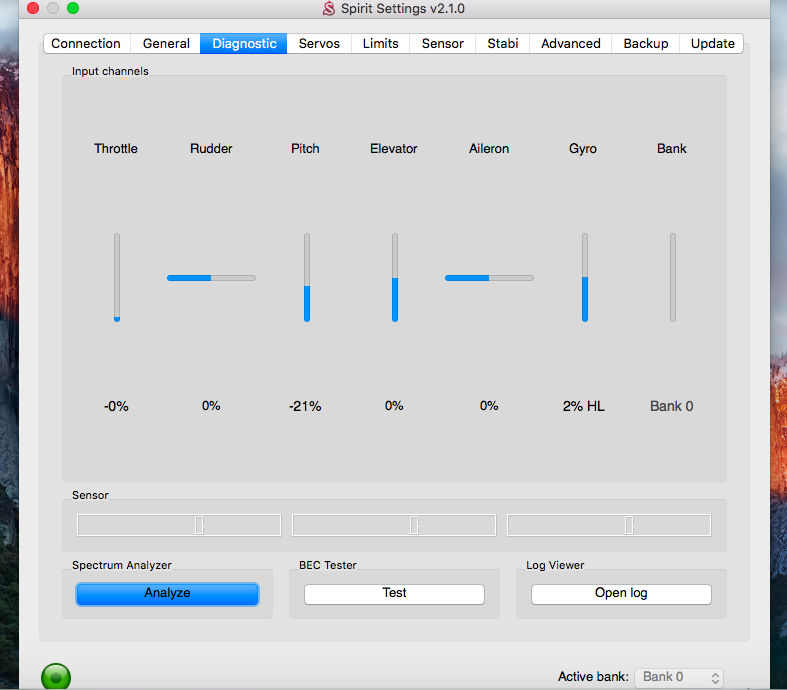Go to the Sensor tab
Image resolution: width=787 pixels, height=690 pixels.
click(x=442, y=43)
